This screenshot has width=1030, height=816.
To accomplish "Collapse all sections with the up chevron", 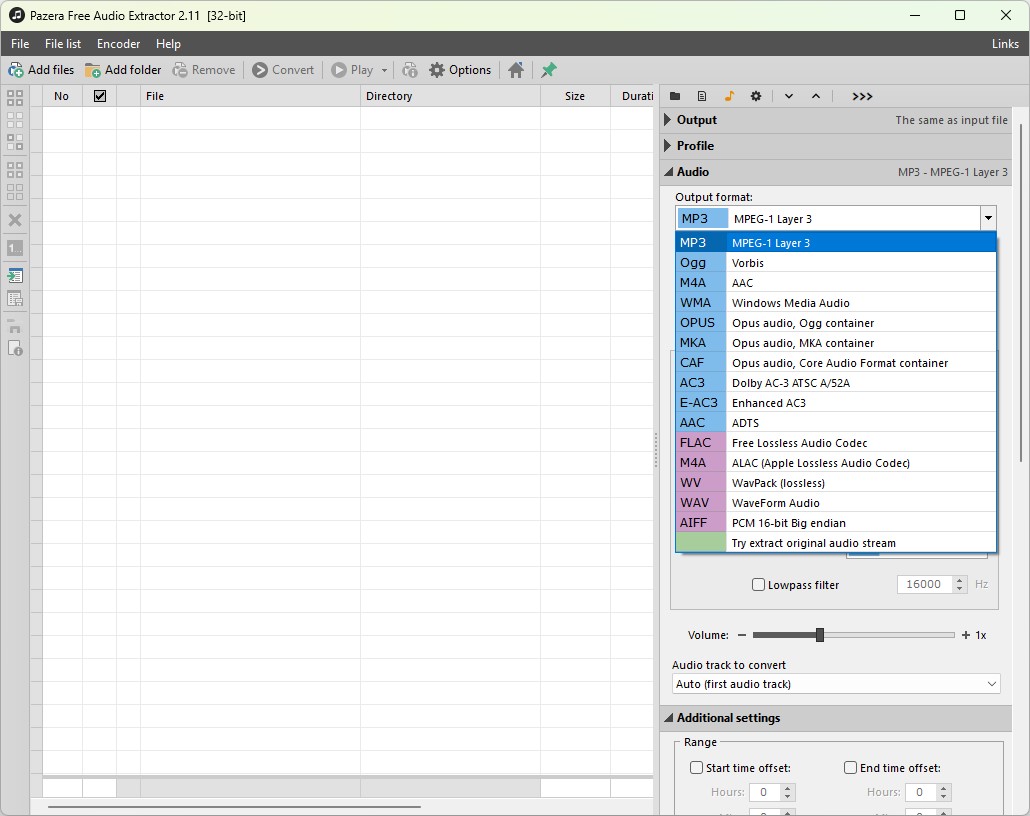I will [816, 97].
